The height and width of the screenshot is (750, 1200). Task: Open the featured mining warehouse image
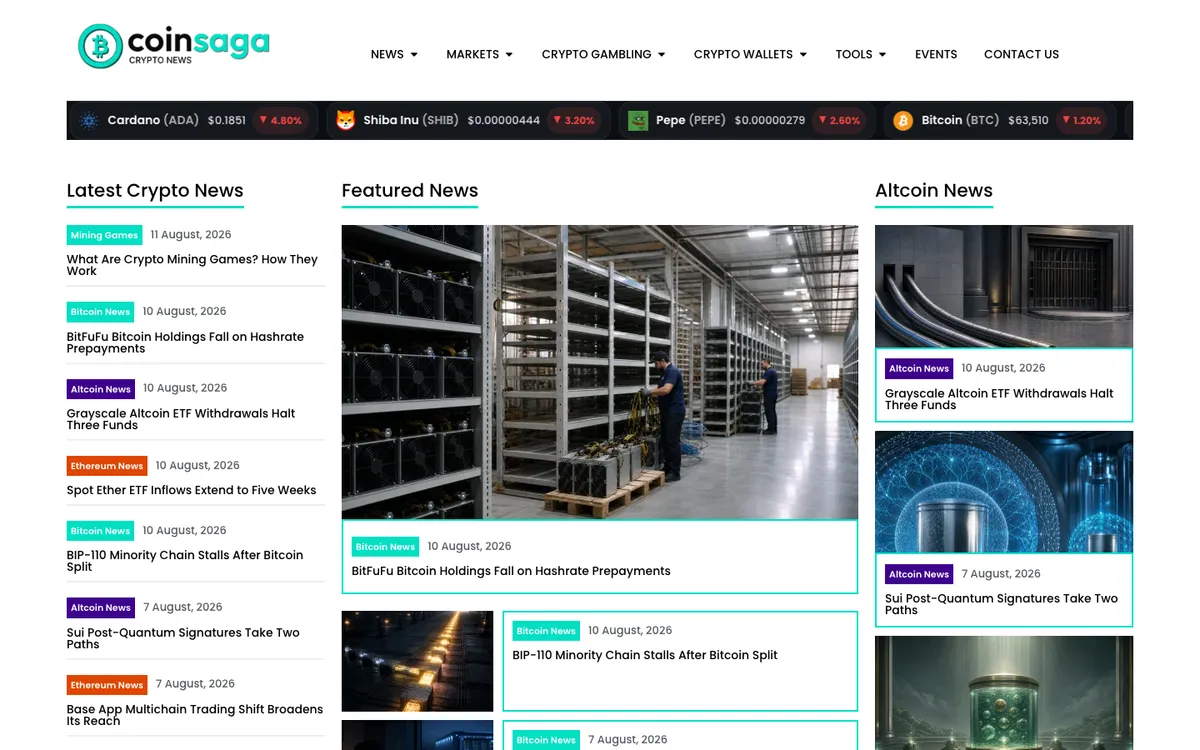(x=600, y=372)
